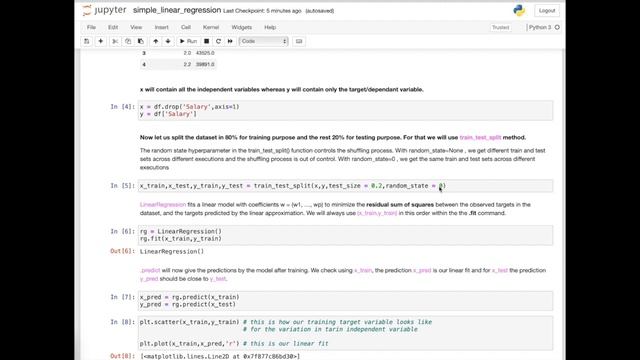Interrupt the kernel with the stop icon

click(207, 41)
